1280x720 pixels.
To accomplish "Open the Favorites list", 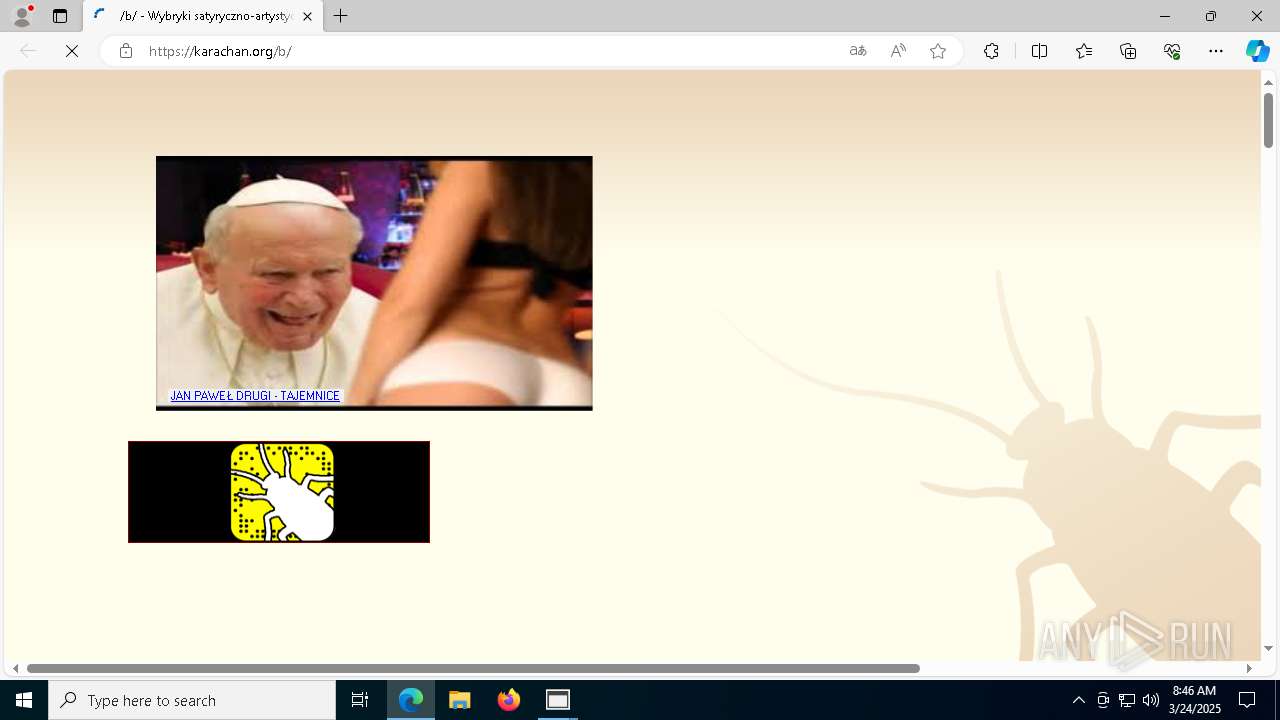I will [1084, 51].
